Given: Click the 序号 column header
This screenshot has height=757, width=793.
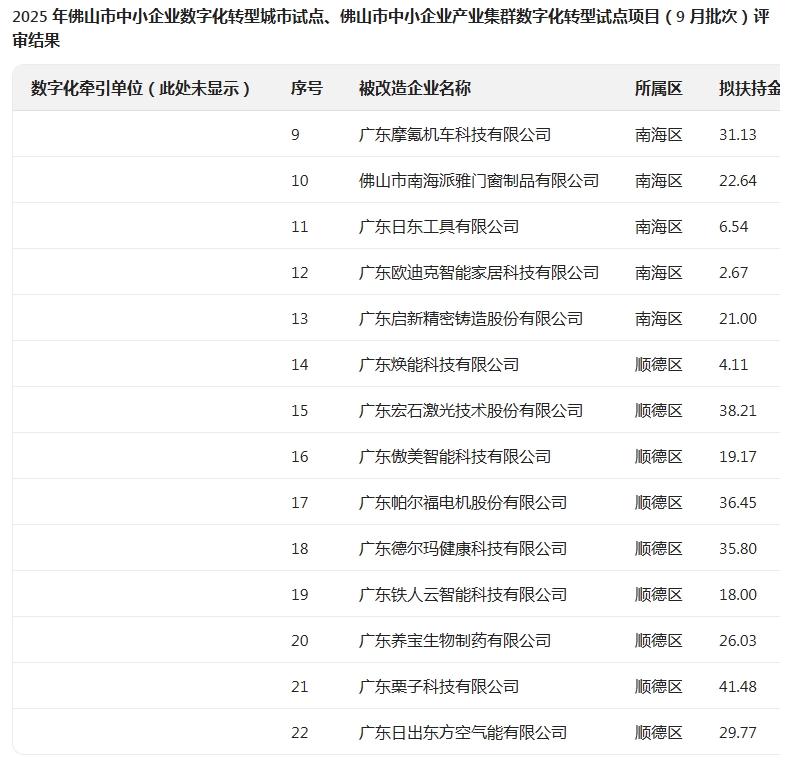Looking at the screenshot, I should [306, 88].
